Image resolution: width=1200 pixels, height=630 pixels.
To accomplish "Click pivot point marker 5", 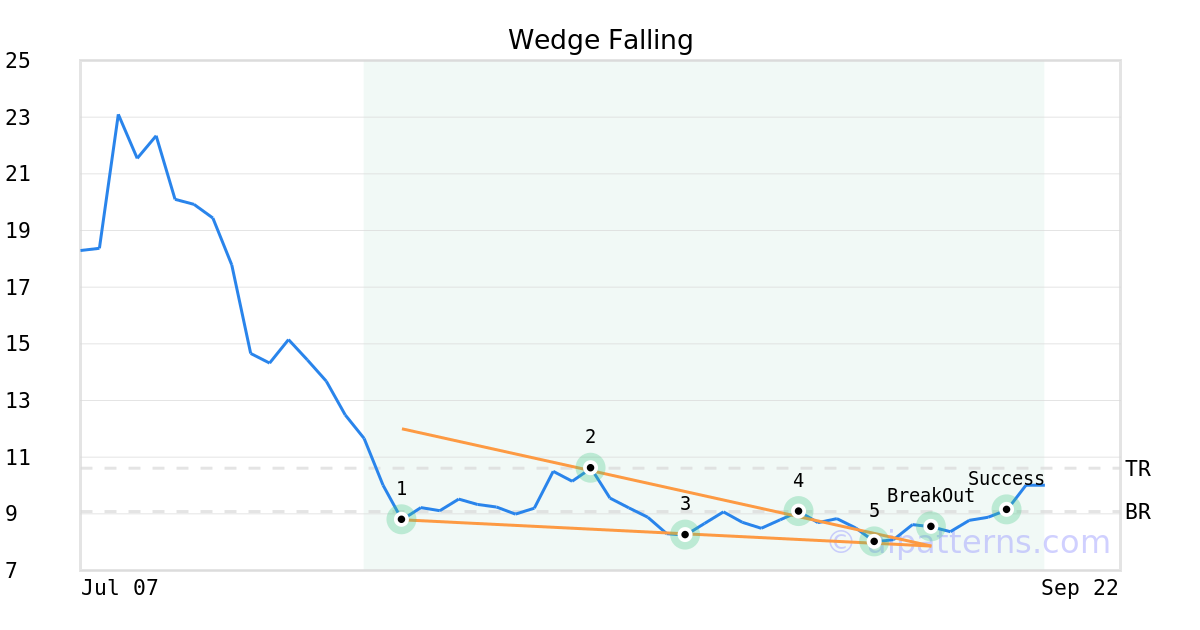I will tap(874, 541).
